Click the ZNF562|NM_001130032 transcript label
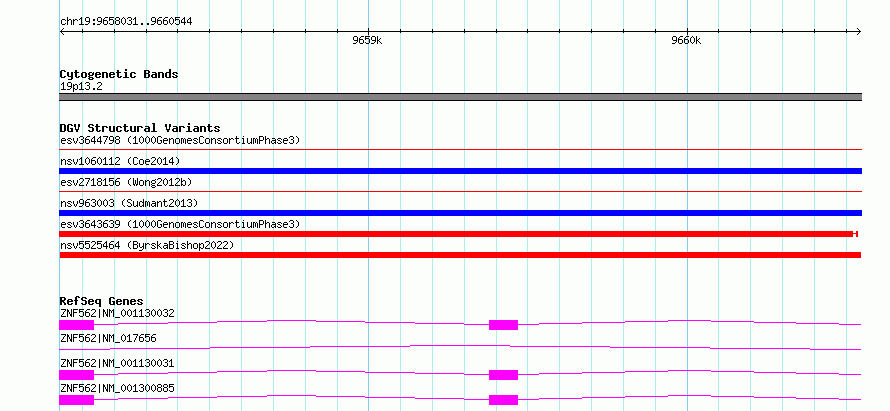 tap(117, 313)
